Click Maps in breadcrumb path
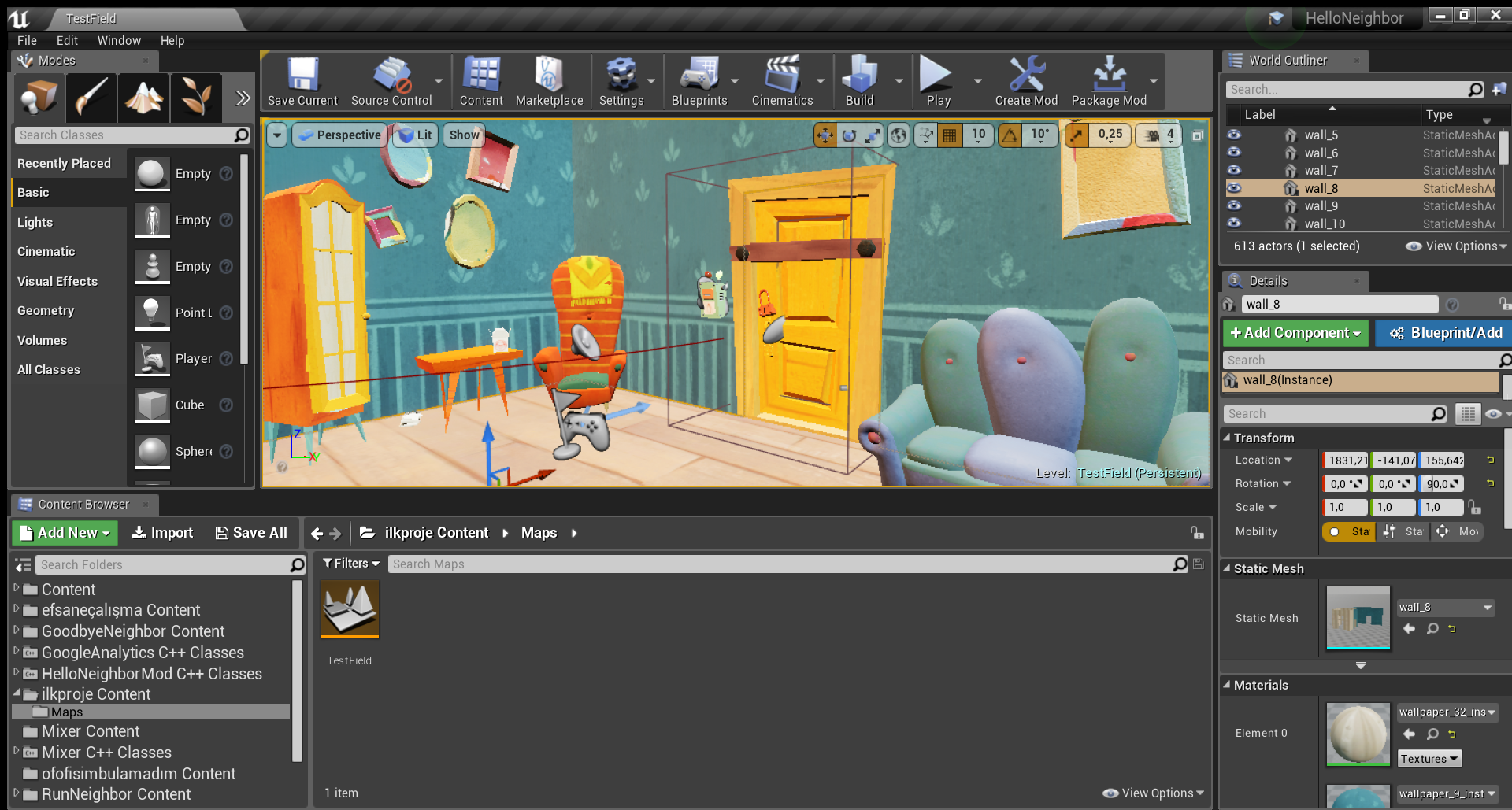1512x810 pixels. coord(539,533)
